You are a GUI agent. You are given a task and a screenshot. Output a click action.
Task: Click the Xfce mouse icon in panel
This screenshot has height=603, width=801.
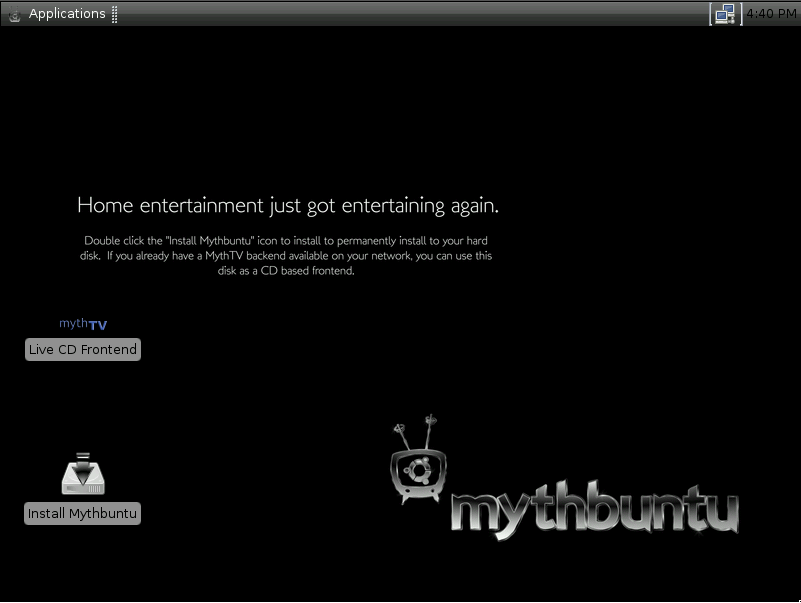[14, 14]
